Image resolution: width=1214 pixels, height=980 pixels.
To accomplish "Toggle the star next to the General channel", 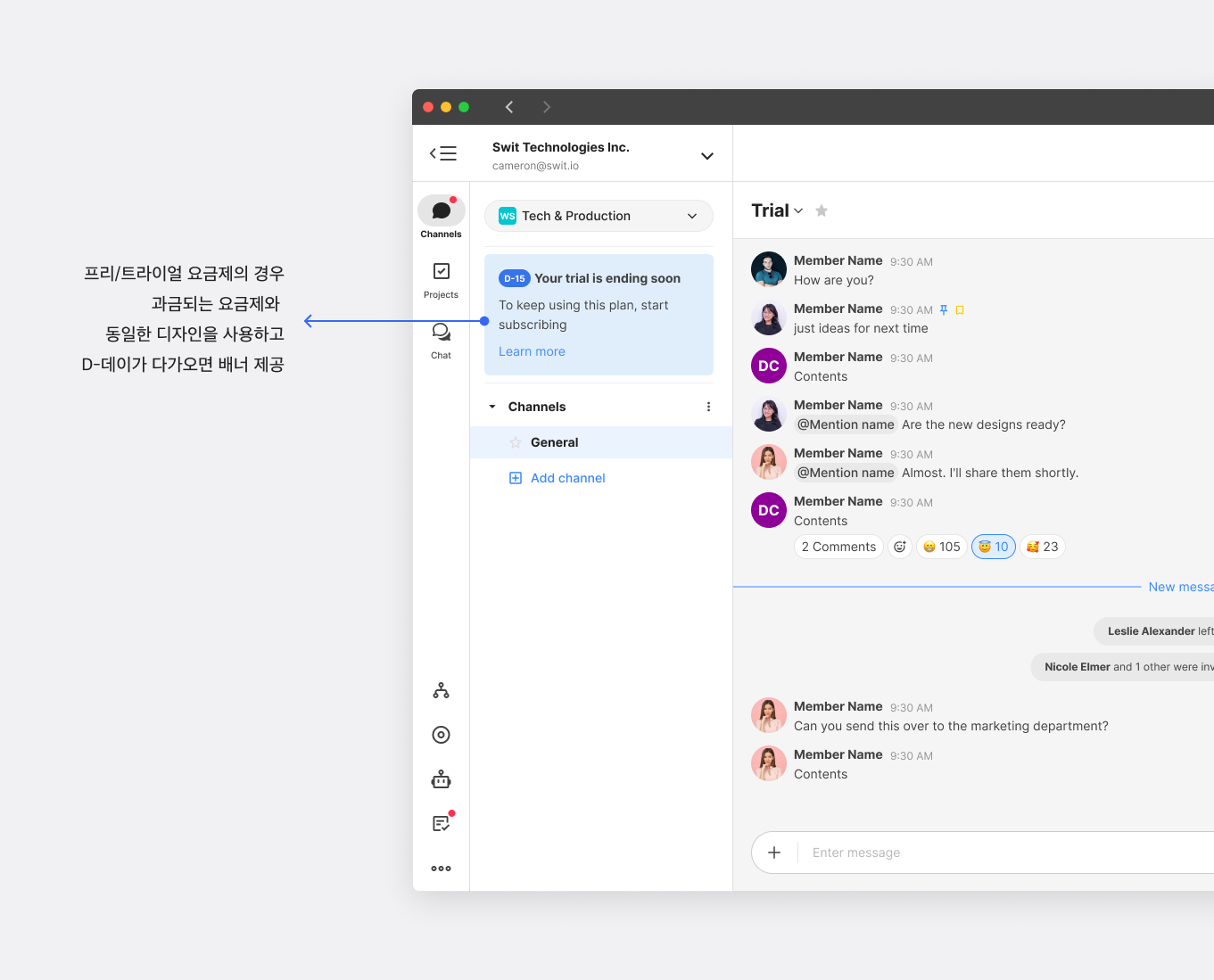I will (516, 442).
